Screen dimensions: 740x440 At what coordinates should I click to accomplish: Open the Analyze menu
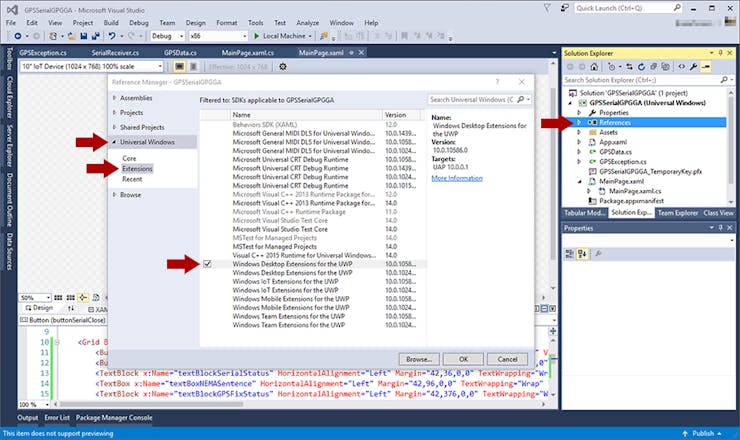[x=308, y=23]
